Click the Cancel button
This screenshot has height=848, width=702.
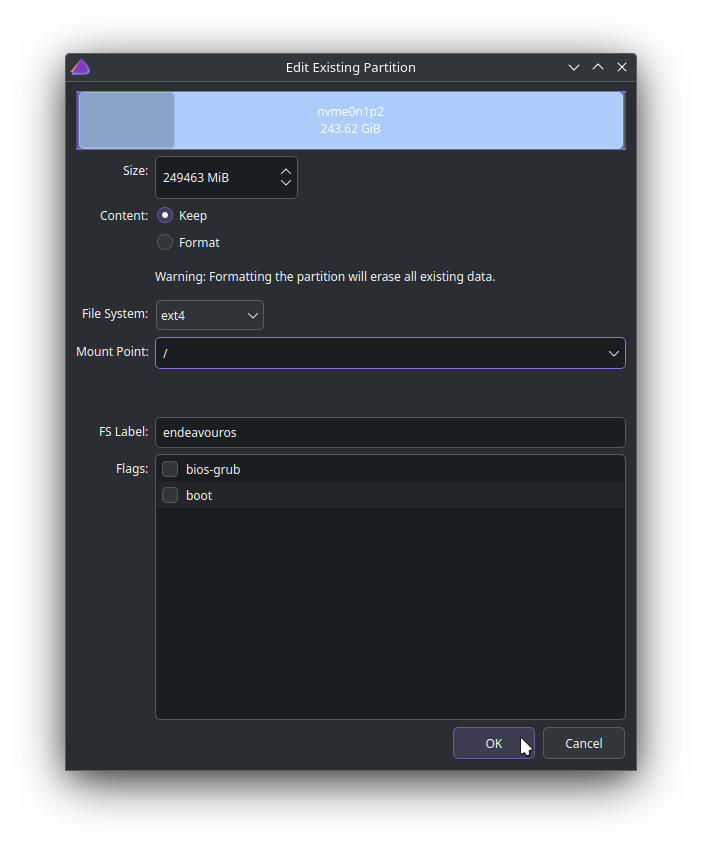584,743
